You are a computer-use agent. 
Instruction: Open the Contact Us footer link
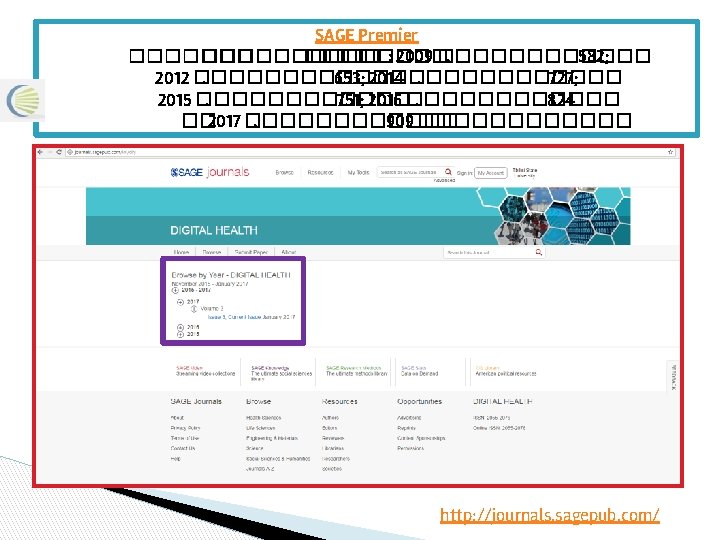(183, 448)
